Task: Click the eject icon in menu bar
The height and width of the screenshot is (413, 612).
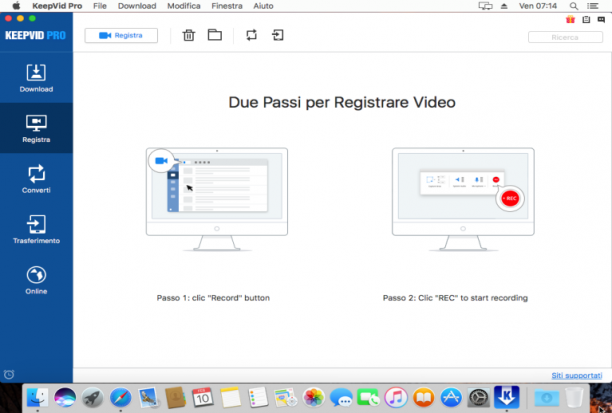Action: (x=504, y=6)
